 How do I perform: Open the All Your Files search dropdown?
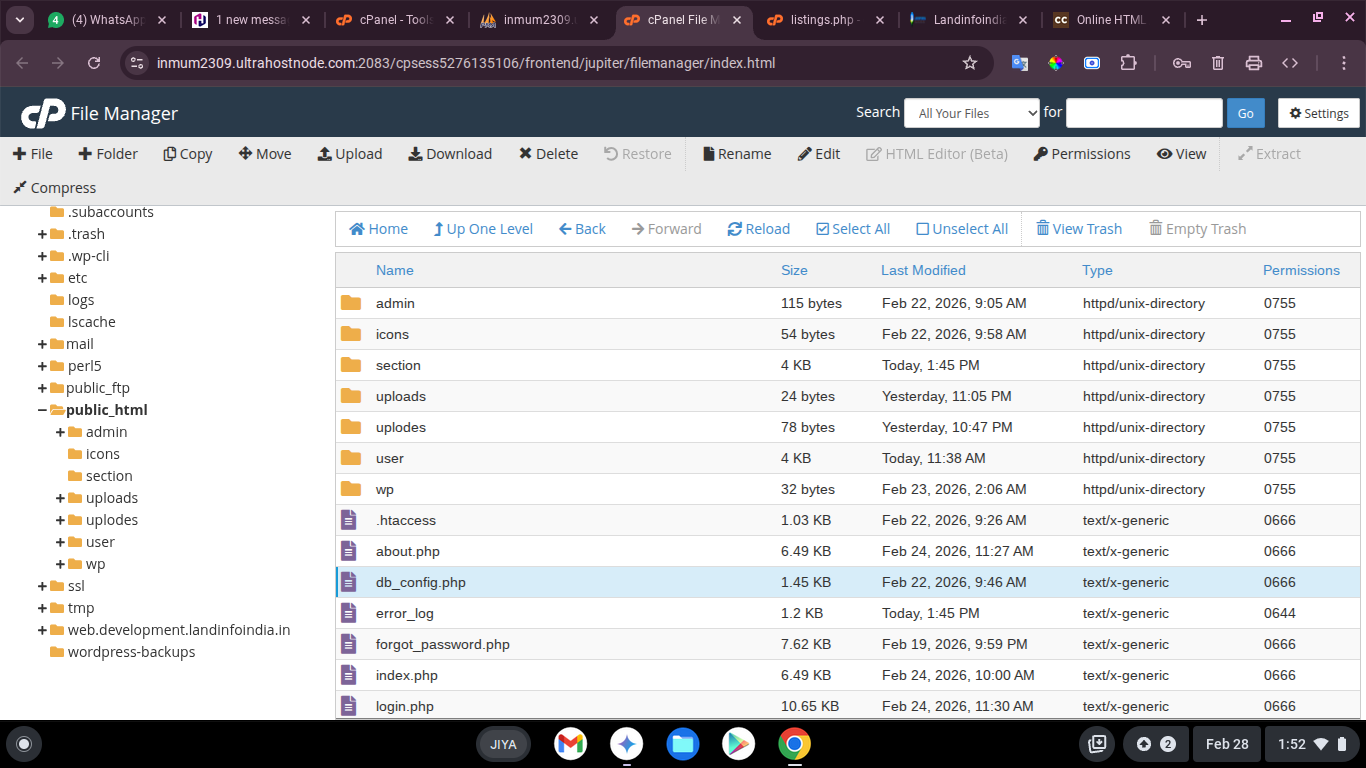(x=972, y=113)
